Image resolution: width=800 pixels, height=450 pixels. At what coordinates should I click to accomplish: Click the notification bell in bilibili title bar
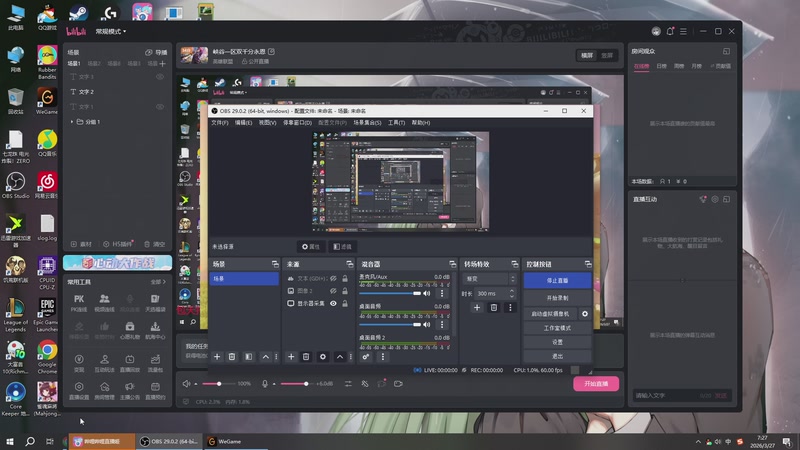tap(670, 31)
